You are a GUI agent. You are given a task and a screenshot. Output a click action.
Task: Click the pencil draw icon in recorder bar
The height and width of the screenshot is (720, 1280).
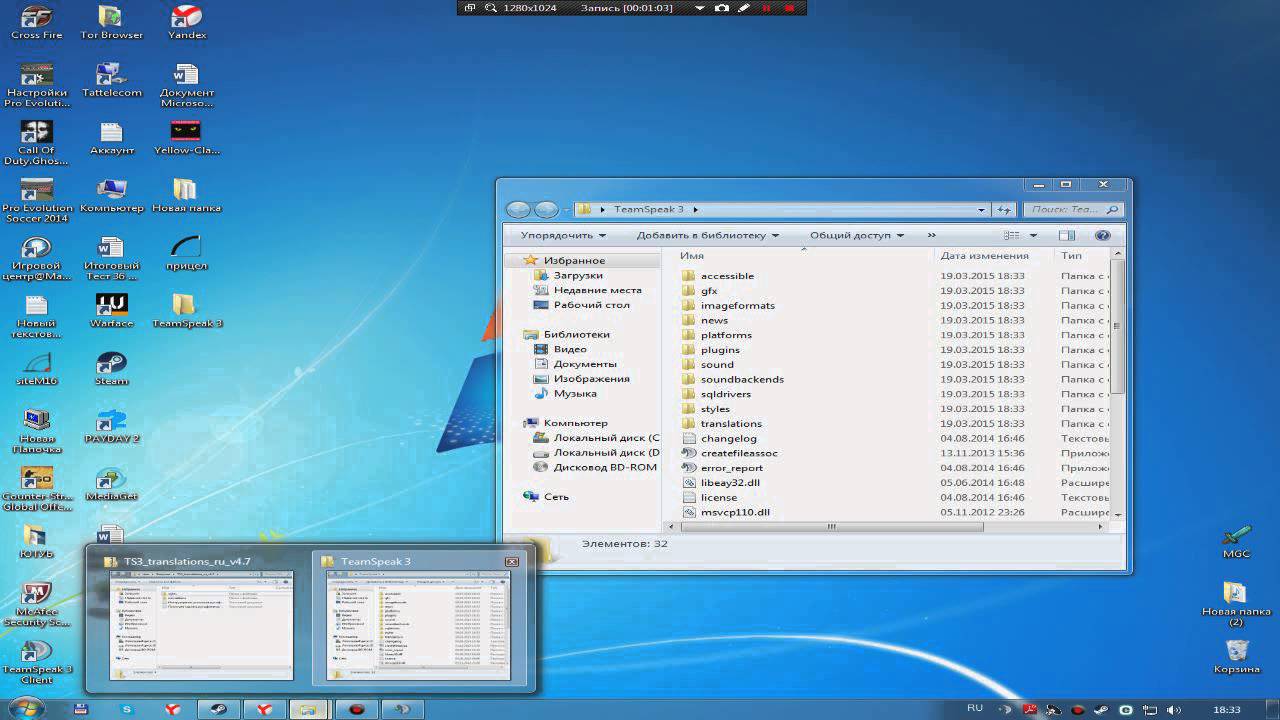[744, 8]
